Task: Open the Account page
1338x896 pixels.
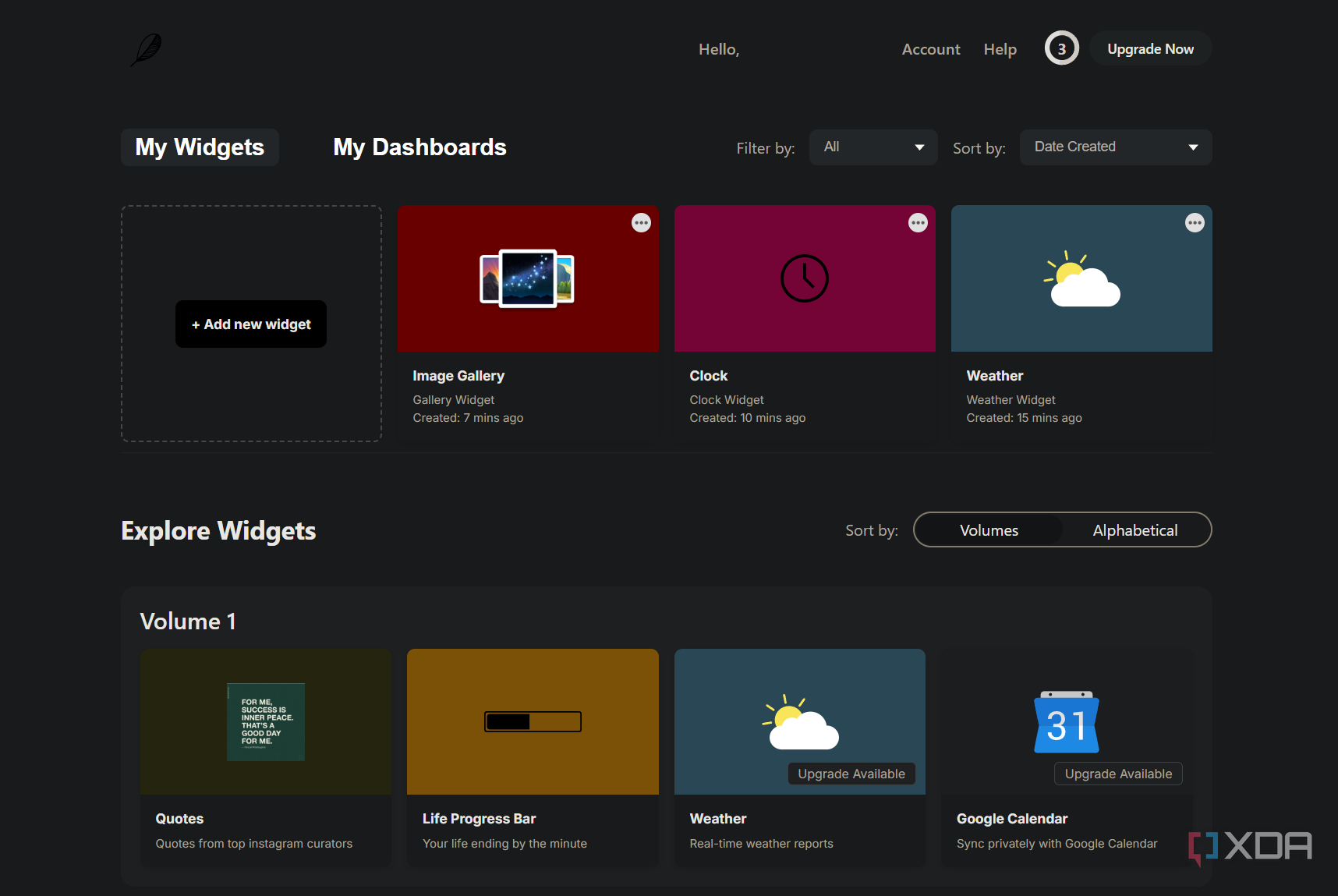Action: (931, 49)
